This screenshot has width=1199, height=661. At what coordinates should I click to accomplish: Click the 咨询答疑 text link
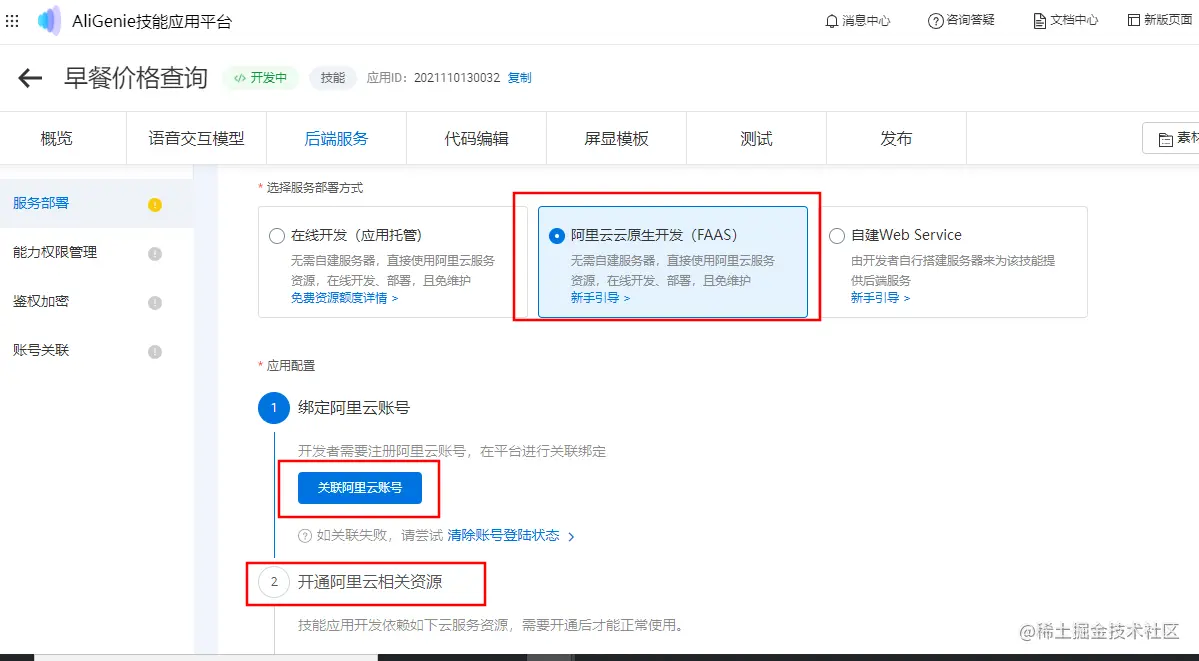970,21
